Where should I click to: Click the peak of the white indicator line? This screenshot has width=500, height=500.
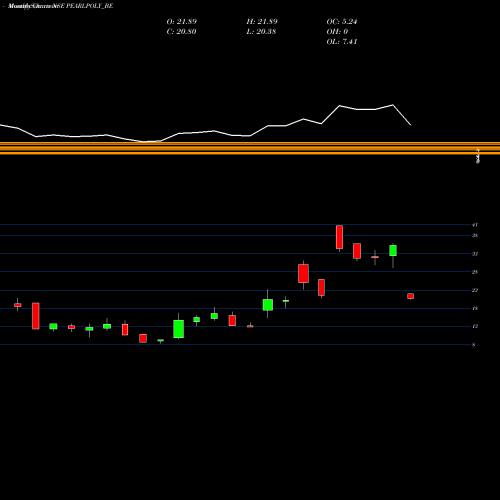(x=393, y=105)
